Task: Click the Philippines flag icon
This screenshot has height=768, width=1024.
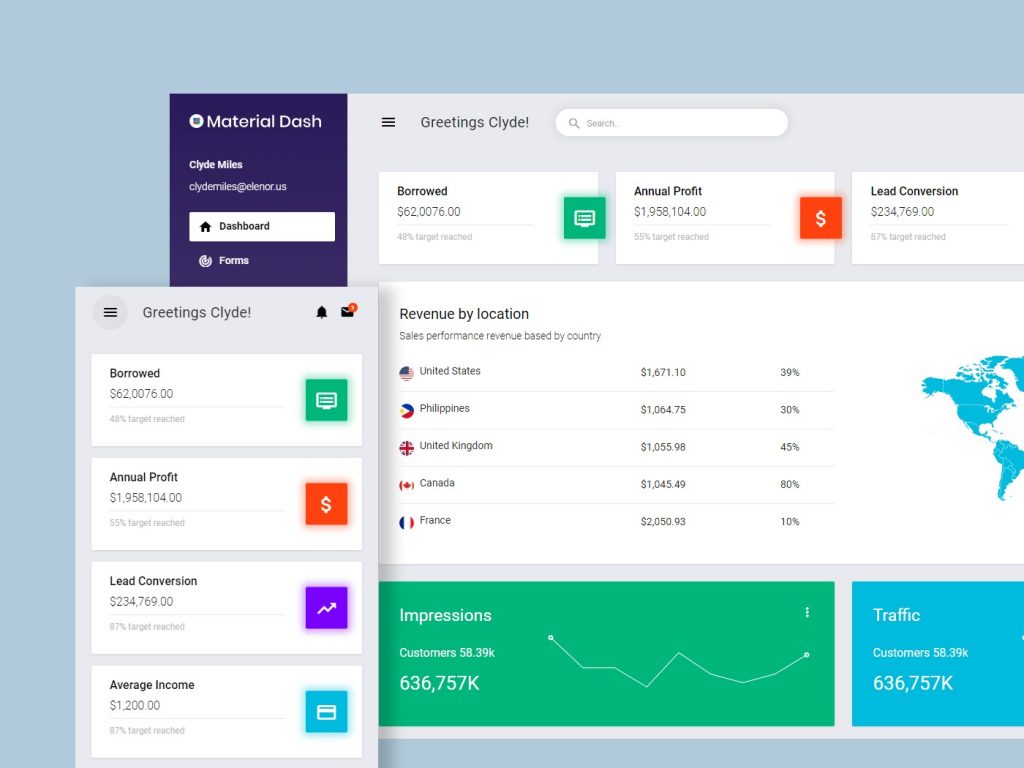Action: 406,411
